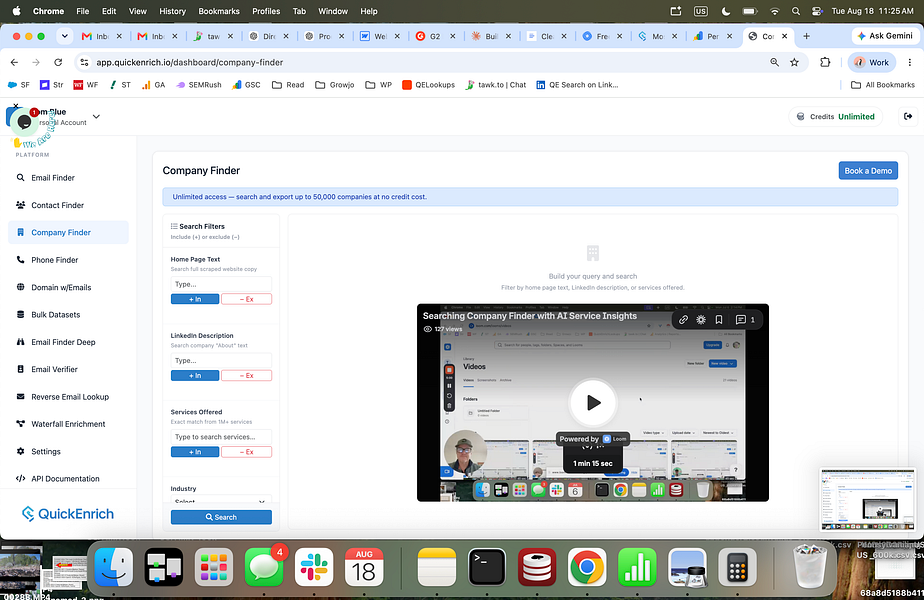Viewport: 924px width, 600px height.
Task: Open Chrome File menu
Action: coord(82,11)
